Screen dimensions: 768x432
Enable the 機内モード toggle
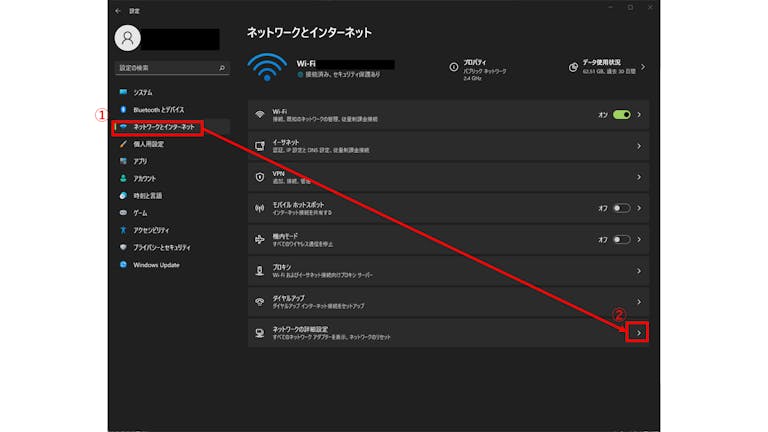[x=622, y=240]
